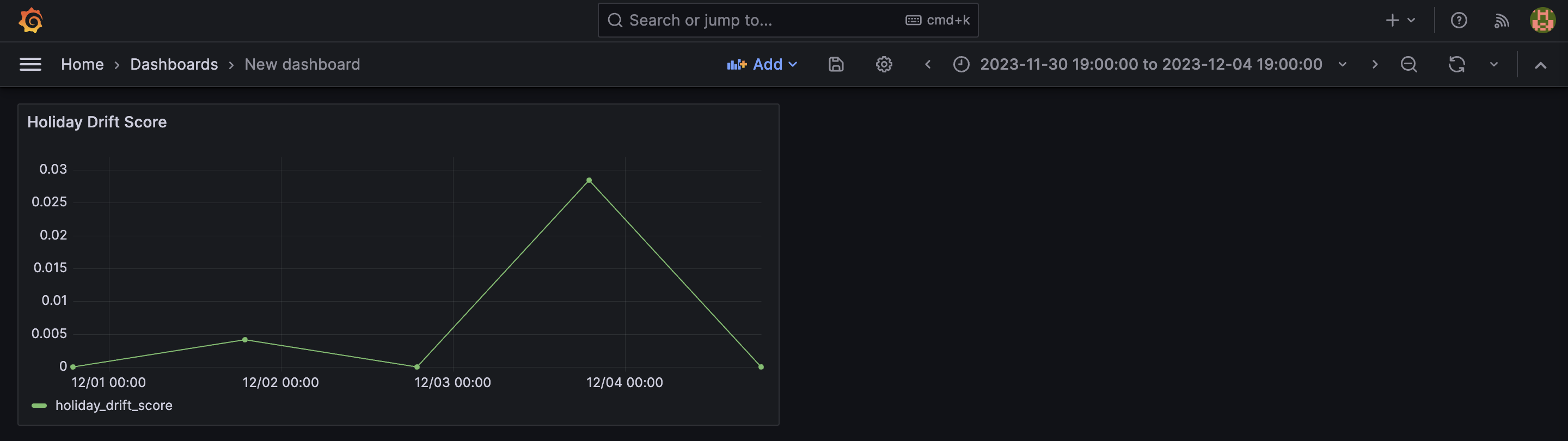Focus the Search or jump to field
1568x441 pixels.
788,20
